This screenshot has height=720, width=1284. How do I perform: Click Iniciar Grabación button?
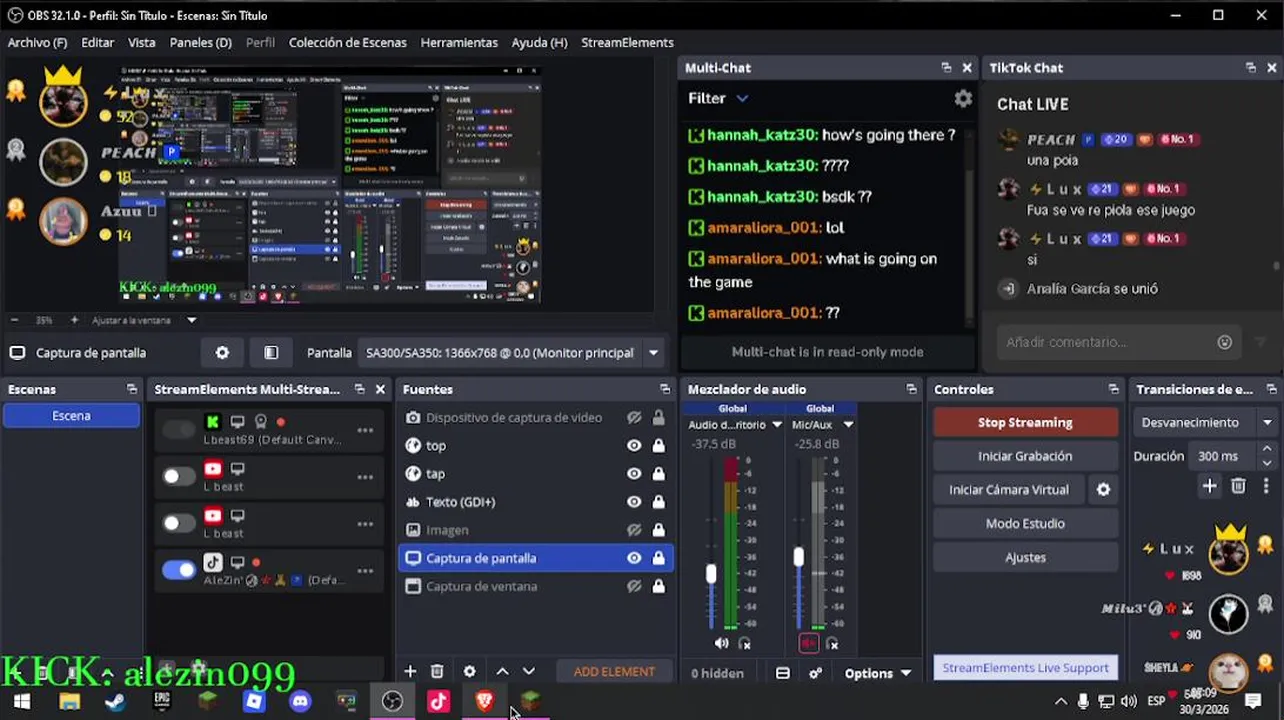pos(1025,456)
